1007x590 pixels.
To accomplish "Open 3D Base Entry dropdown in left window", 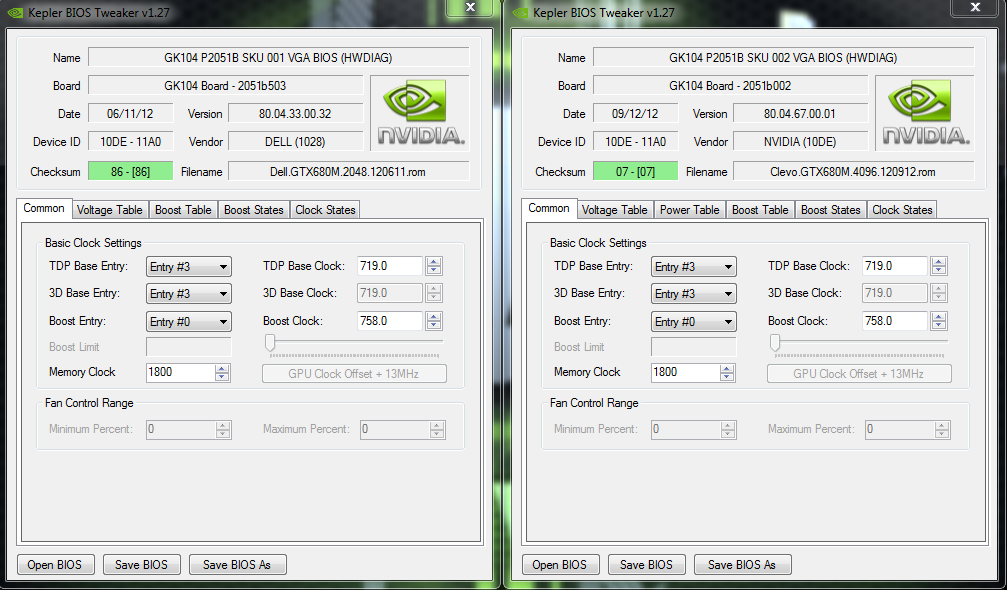I will click(189, 293).
